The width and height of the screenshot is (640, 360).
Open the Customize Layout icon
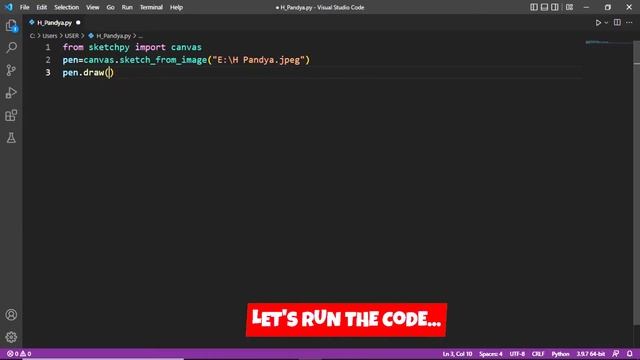point(569,7)
